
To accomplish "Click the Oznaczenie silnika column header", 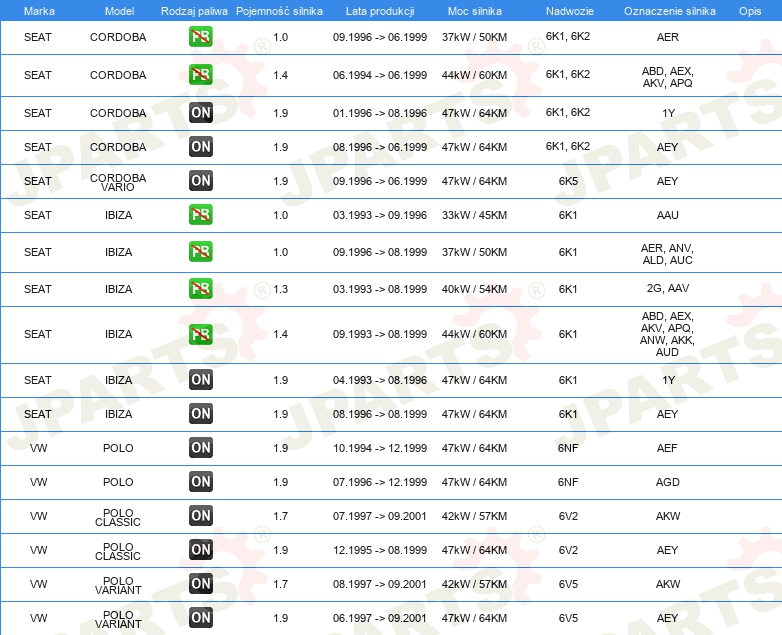I will 669,11.
